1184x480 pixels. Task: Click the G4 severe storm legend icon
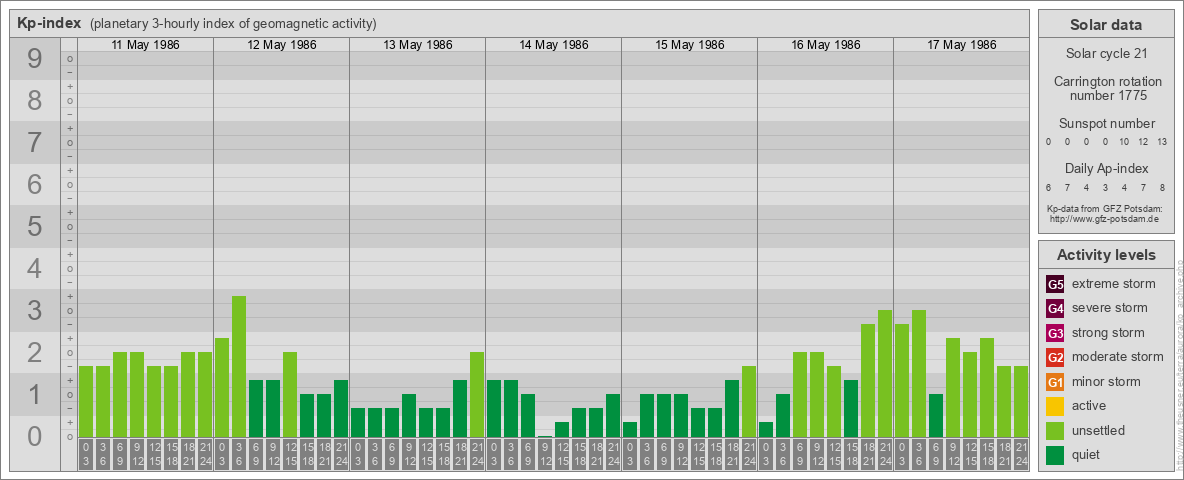[x=1055, y=308]
